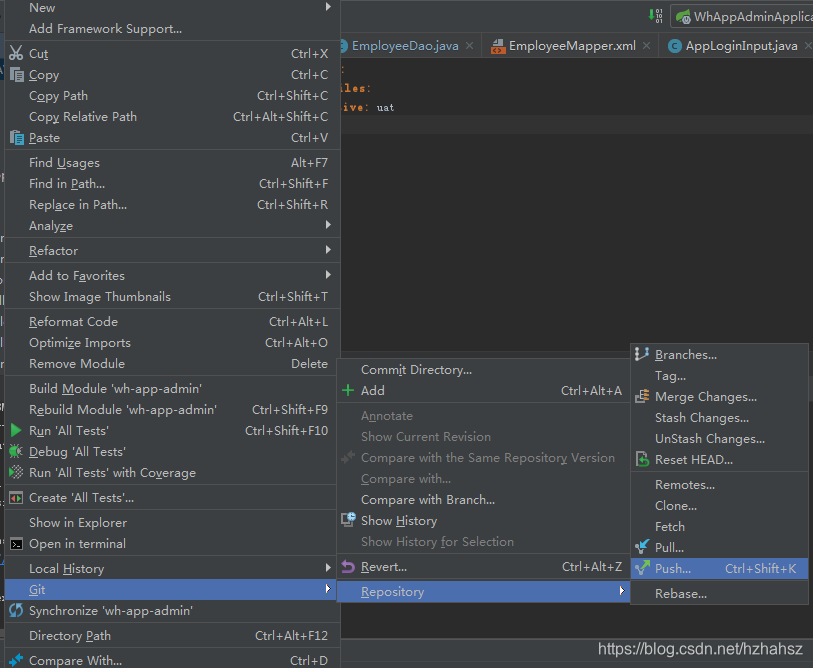Click the Pull arrow icon
The image size is (813, 668).
click(642, 547)
